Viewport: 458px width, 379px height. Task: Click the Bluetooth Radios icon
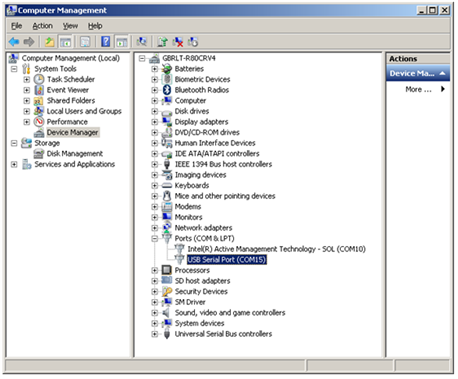(x=167, y=90)
